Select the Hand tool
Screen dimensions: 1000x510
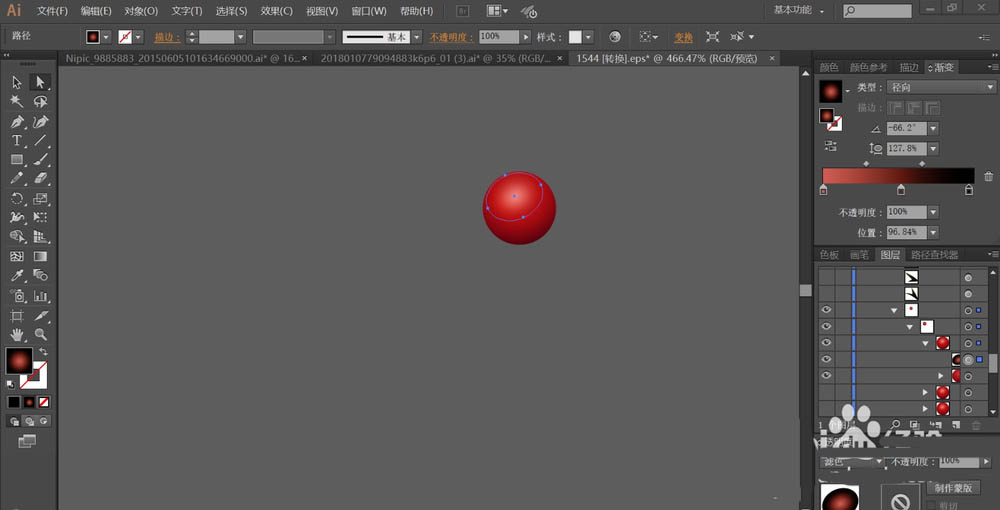point(17,334)
